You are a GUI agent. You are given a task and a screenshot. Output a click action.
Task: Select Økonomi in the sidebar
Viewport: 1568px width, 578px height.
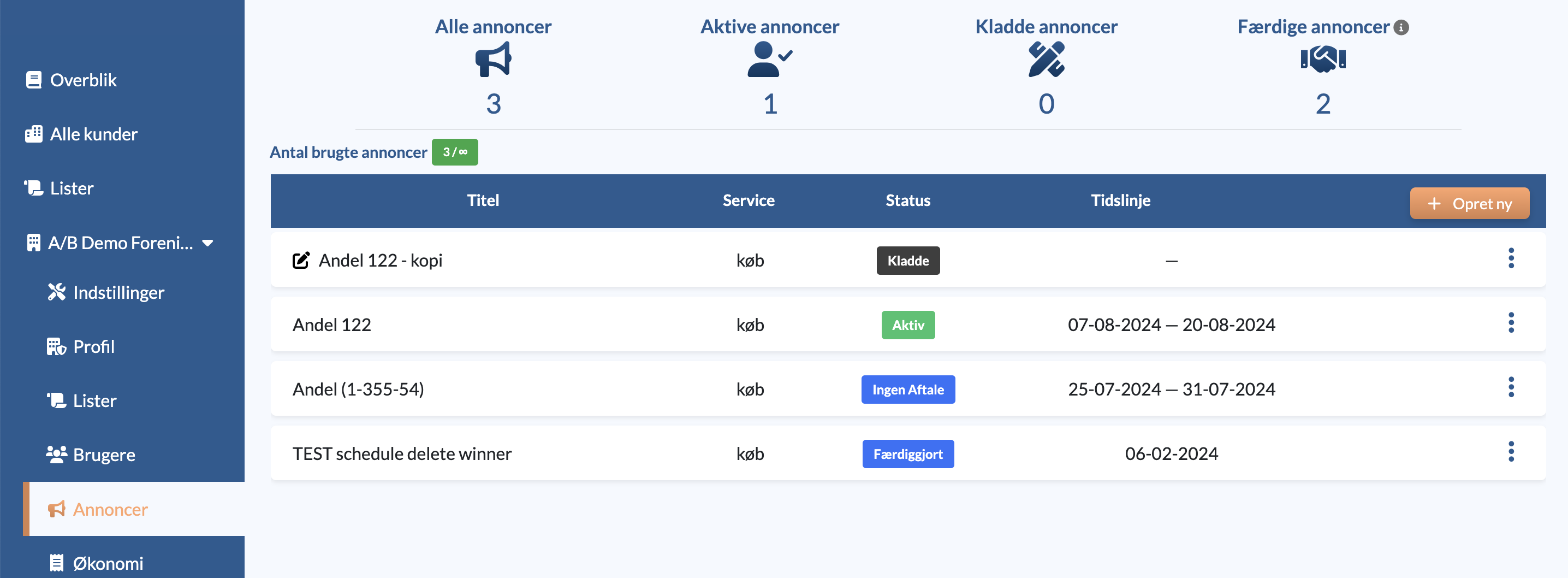(x=96, y=563)
